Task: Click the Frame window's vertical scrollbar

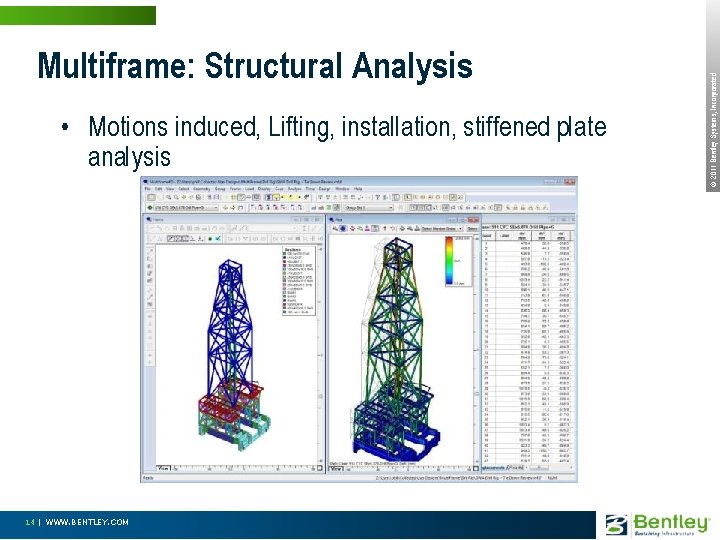Action: pyautogui.click(x=320, y=354)
